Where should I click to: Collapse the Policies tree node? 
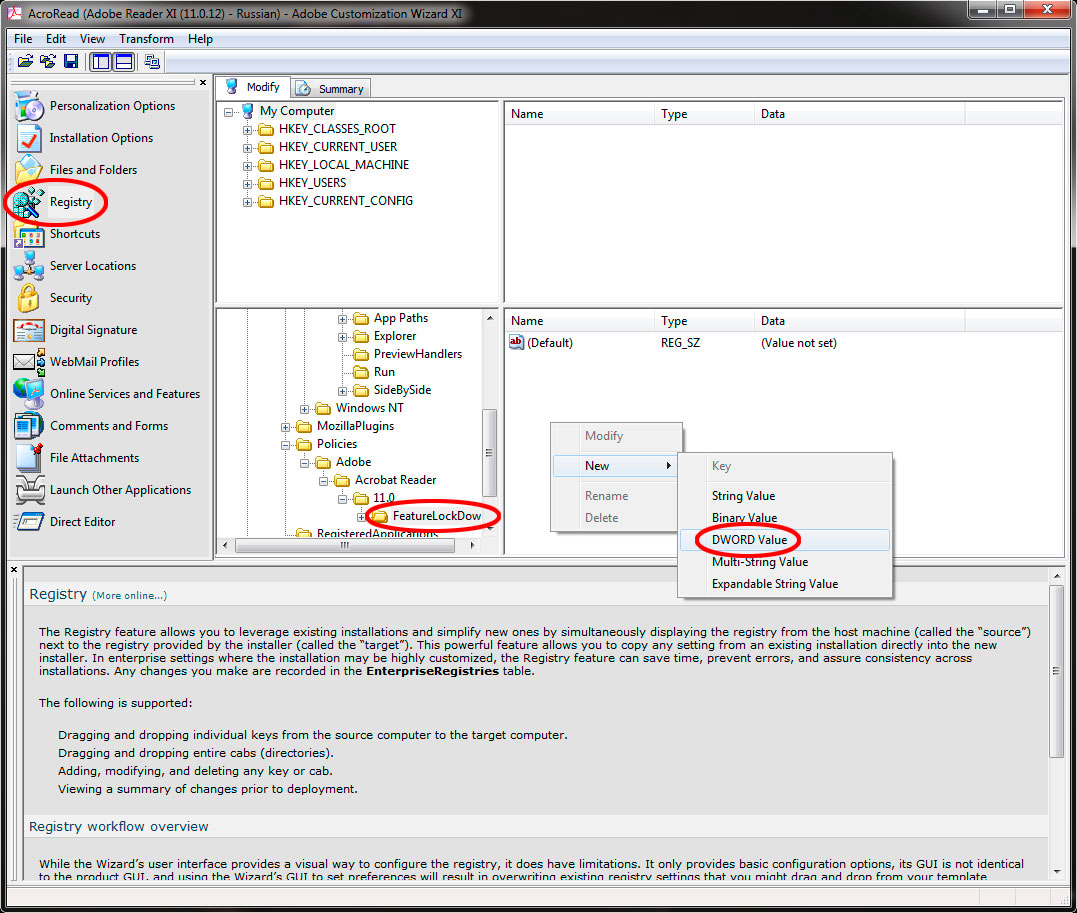[285, 444]
